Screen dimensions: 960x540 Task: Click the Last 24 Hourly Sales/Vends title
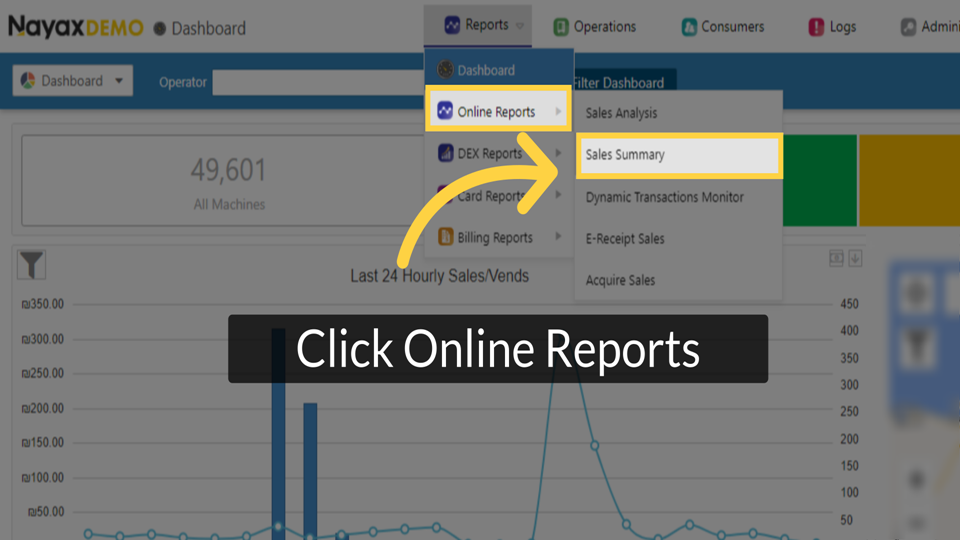[439, 276]
